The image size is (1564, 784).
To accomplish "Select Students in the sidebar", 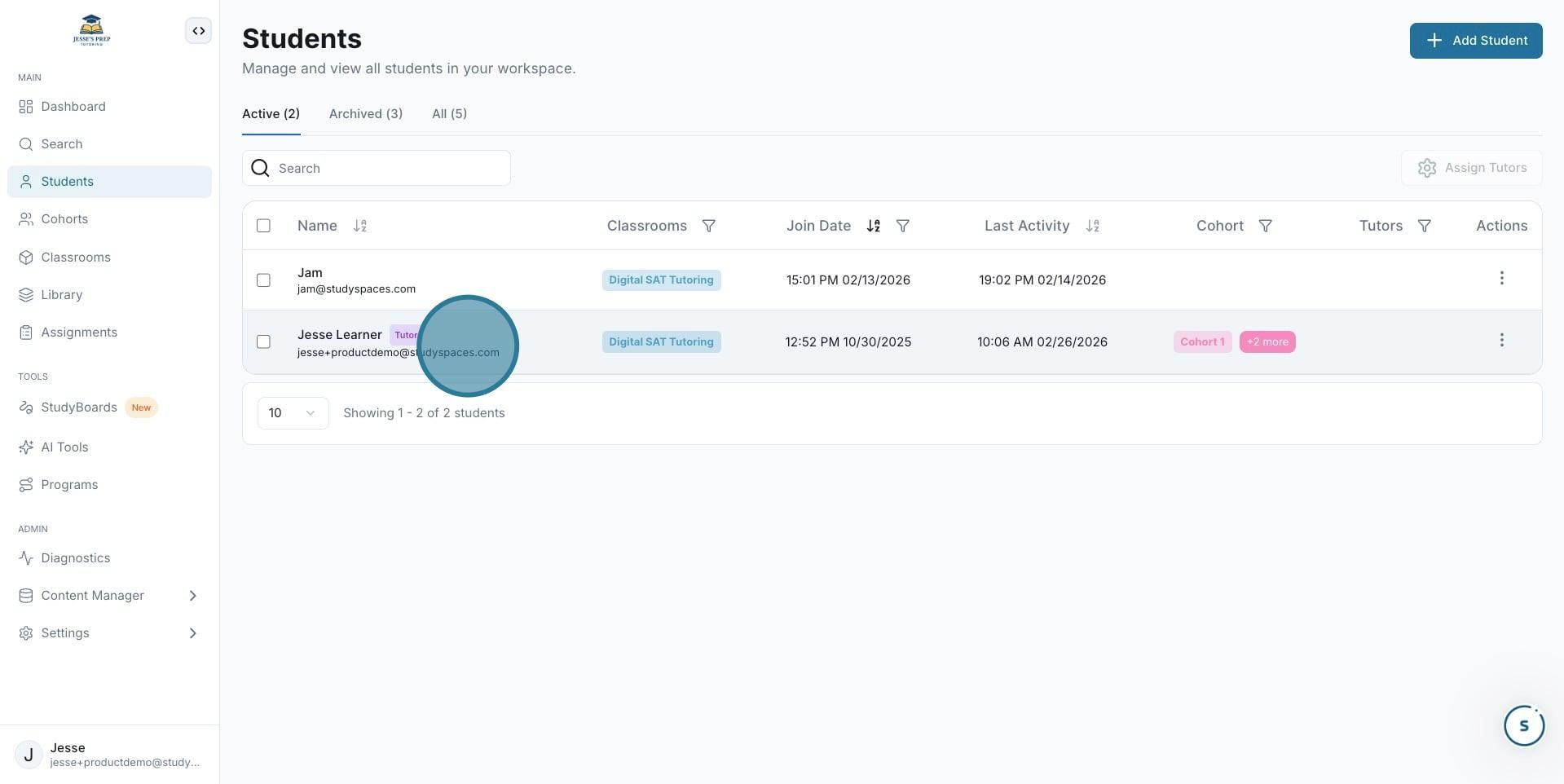I will 109,182.
